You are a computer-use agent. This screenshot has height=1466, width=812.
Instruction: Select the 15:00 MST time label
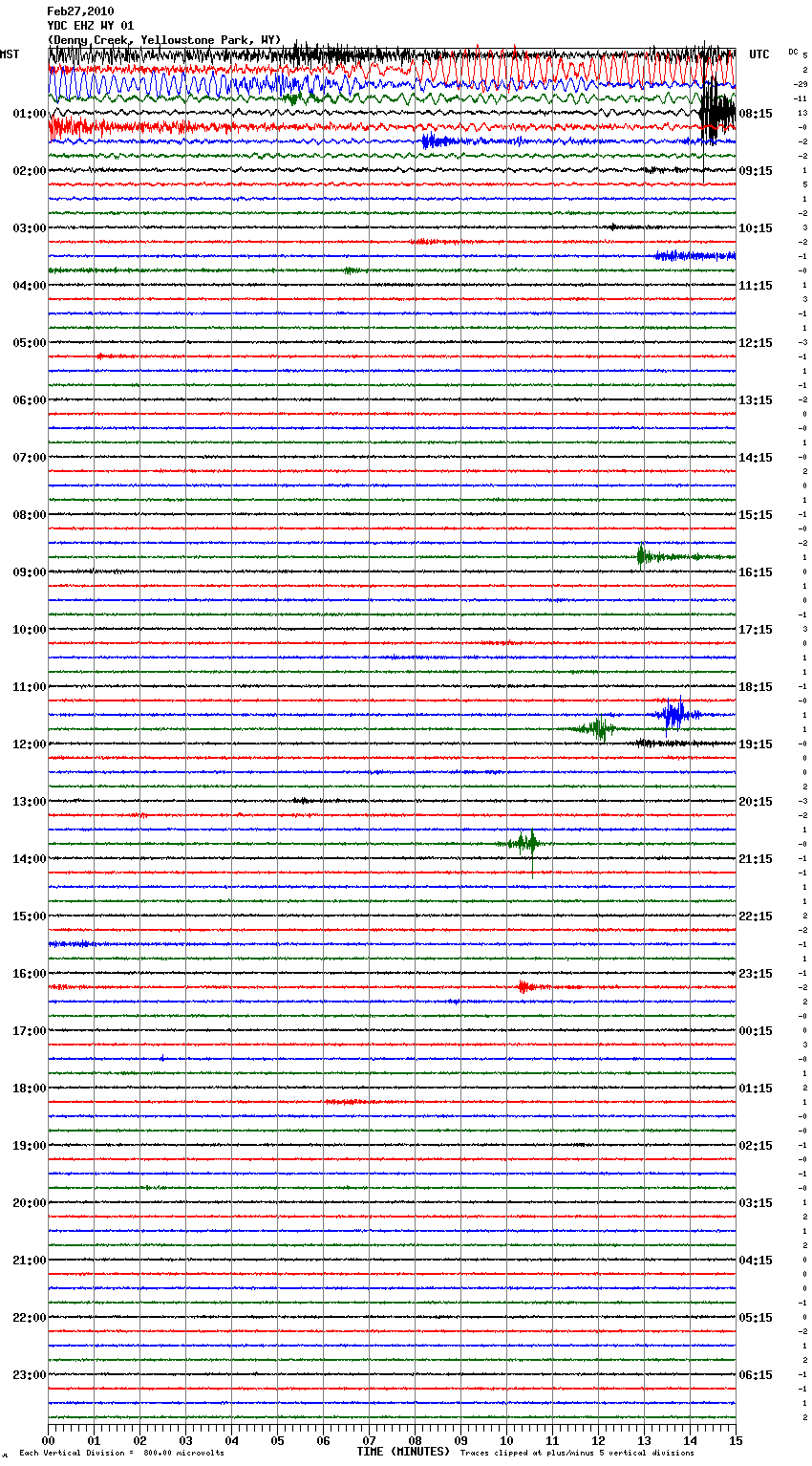click(30, 916)
